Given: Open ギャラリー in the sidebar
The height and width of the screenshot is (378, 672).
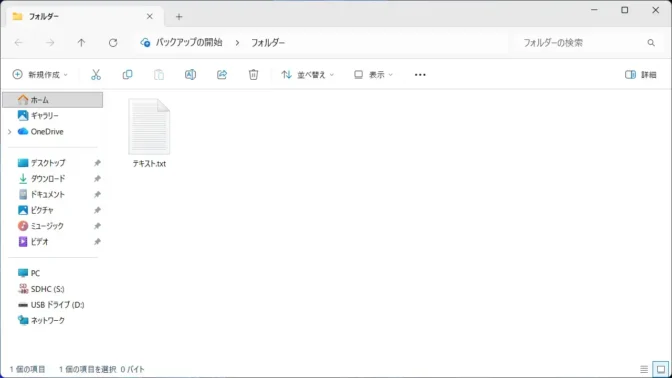Looking at the screenshot, I should pos(53,116).
